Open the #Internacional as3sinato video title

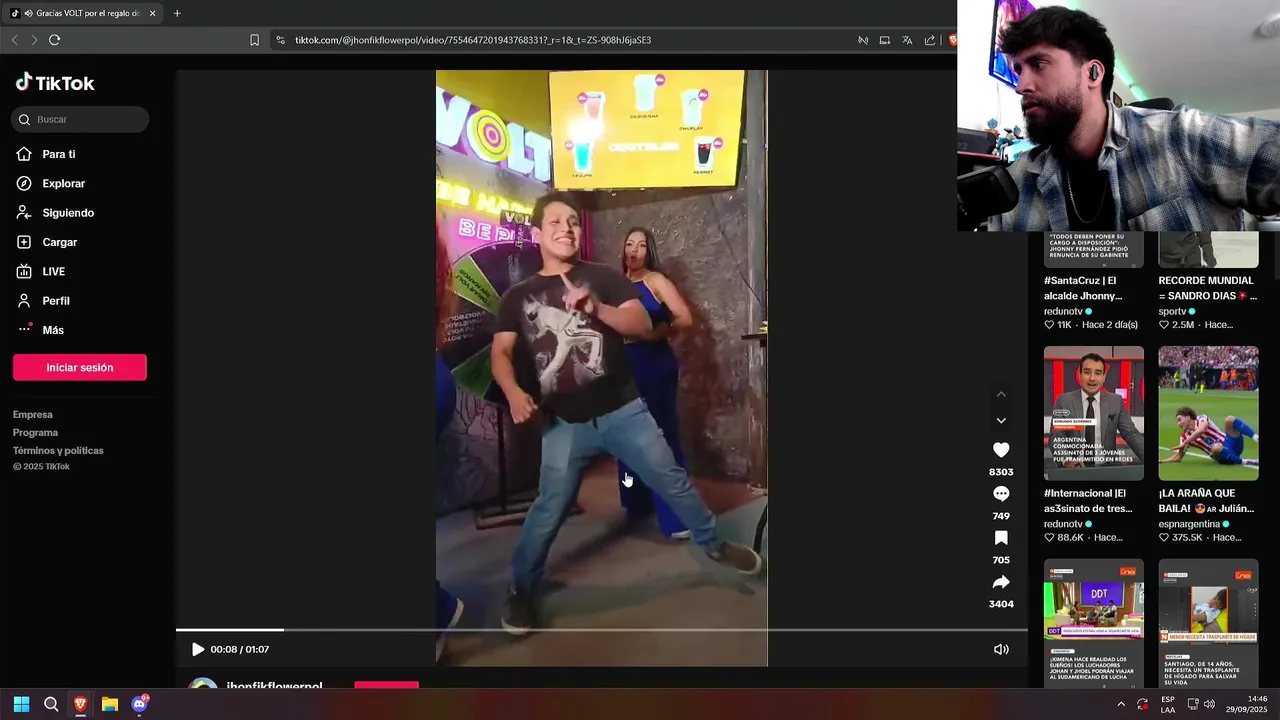click(x=1090, y=501)
